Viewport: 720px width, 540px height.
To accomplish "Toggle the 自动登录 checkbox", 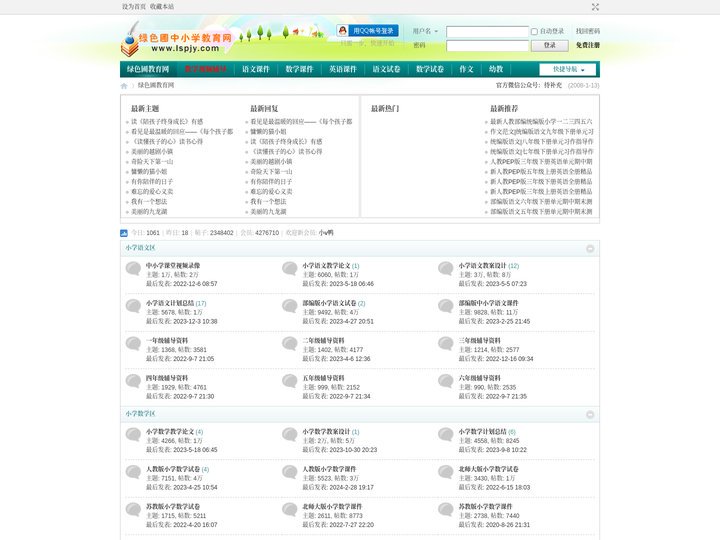I will coord(534,32).
